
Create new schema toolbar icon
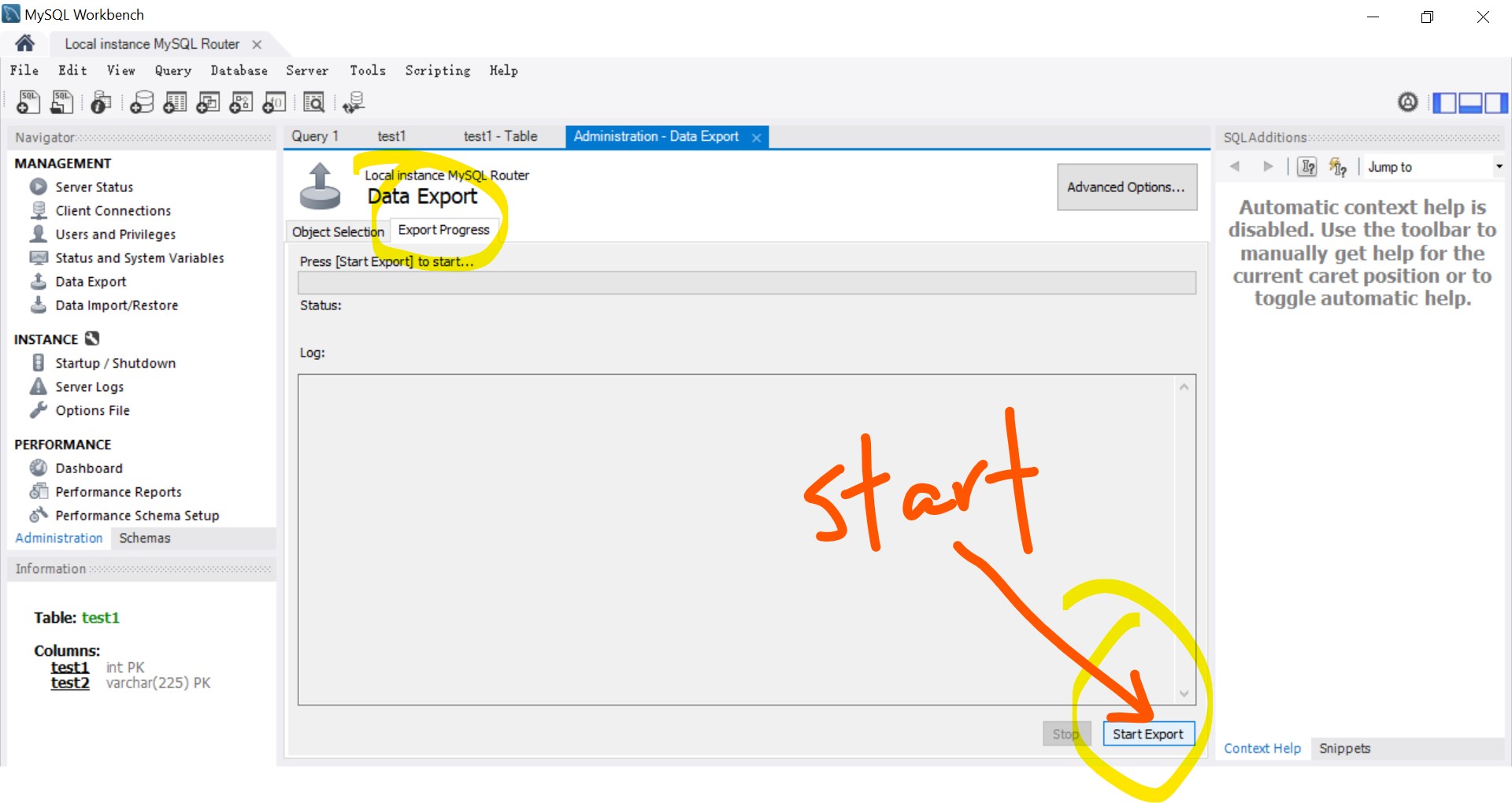click(x=142, y=102)
